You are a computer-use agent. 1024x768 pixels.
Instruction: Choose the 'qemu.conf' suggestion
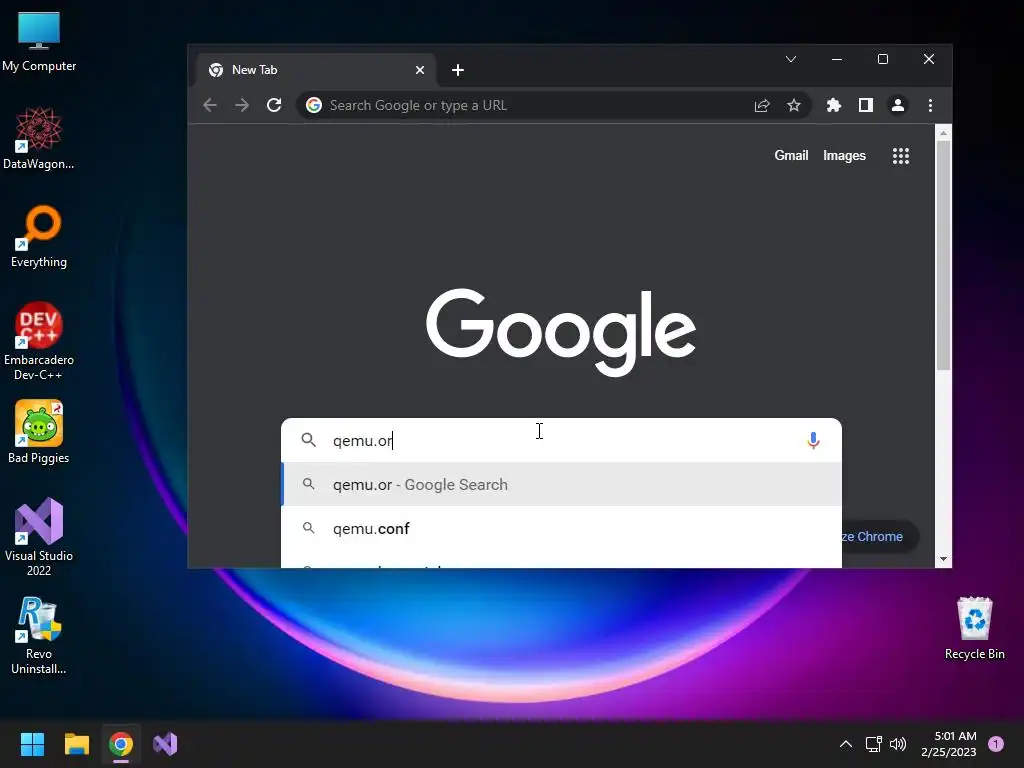tap(562, 528)
